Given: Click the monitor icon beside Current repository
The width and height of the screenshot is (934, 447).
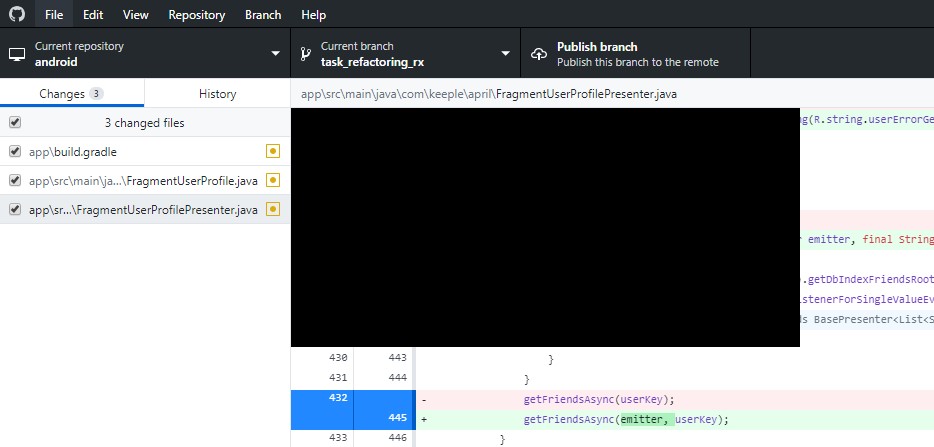Looking at the screenshot, I should (x=17, y=54).
